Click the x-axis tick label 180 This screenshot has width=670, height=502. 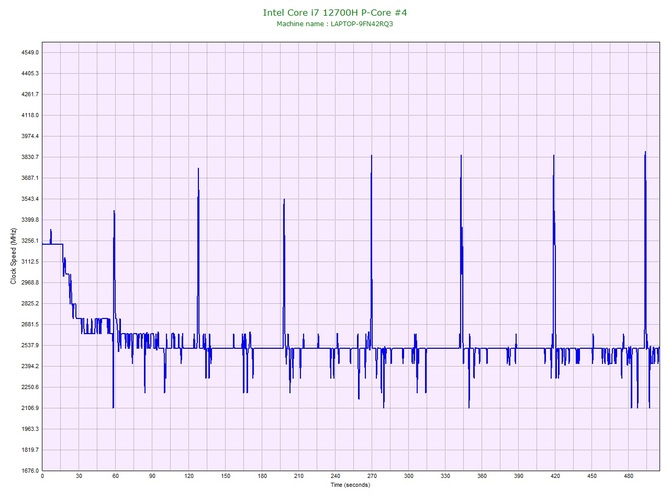tap(262, 476)
